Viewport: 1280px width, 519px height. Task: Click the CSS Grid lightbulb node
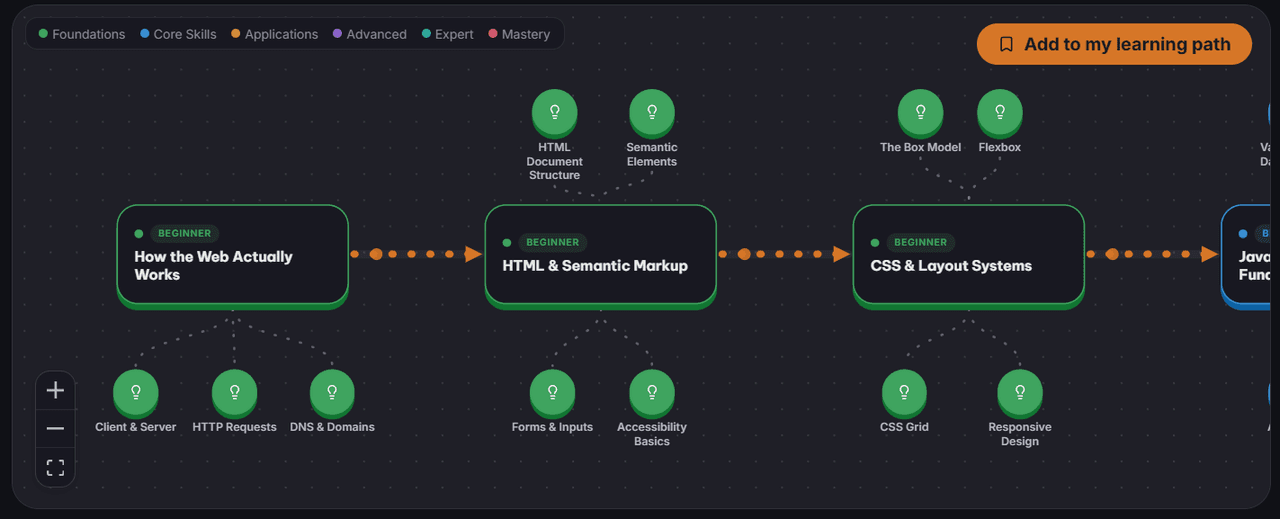pyautogui.click(x=904, y=392)
